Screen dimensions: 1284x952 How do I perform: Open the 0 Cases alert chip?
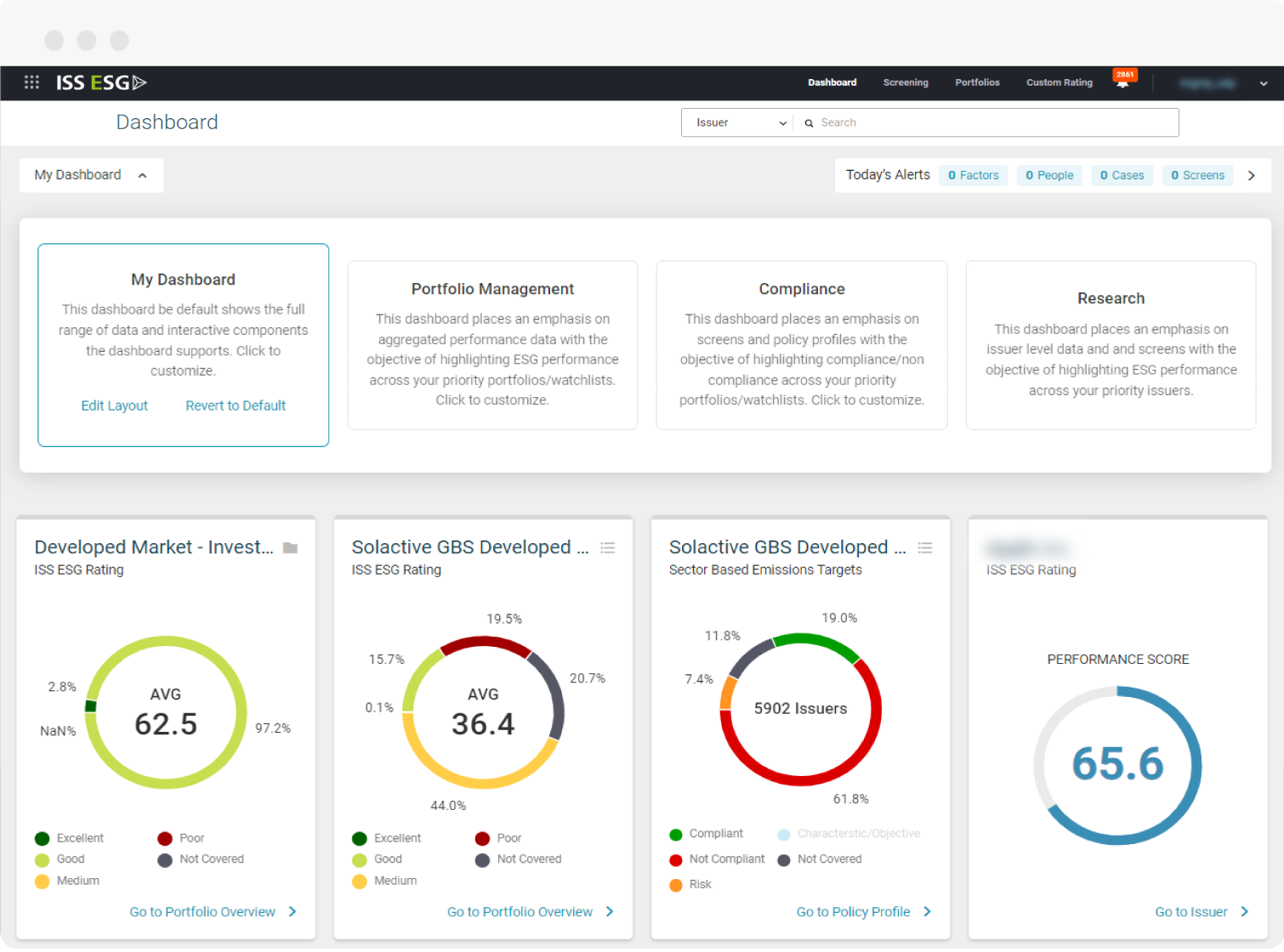click(1122, 175)
